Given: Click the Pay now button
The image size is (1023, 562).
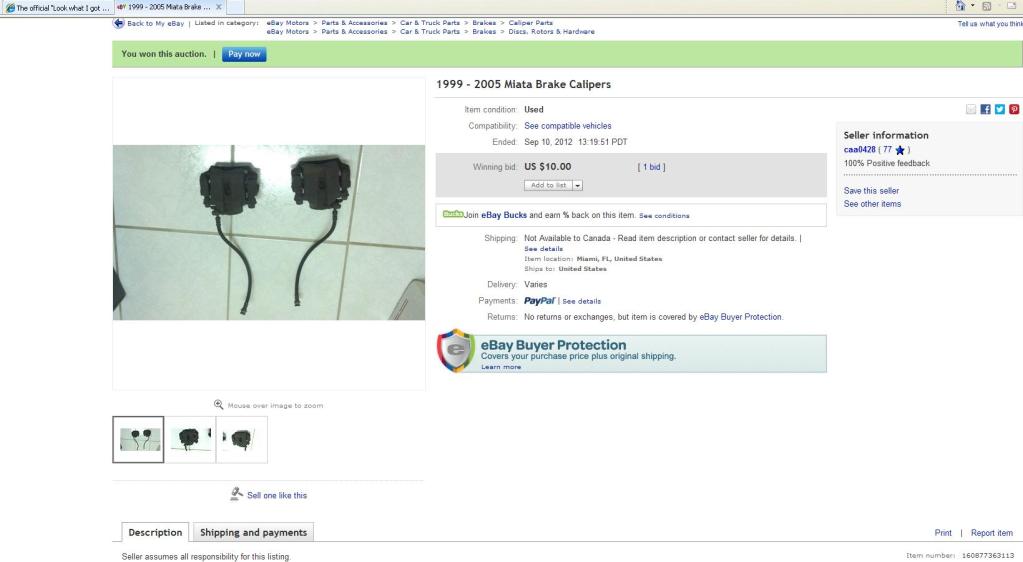Looking at the screenshot, I should tap(244, 54).
